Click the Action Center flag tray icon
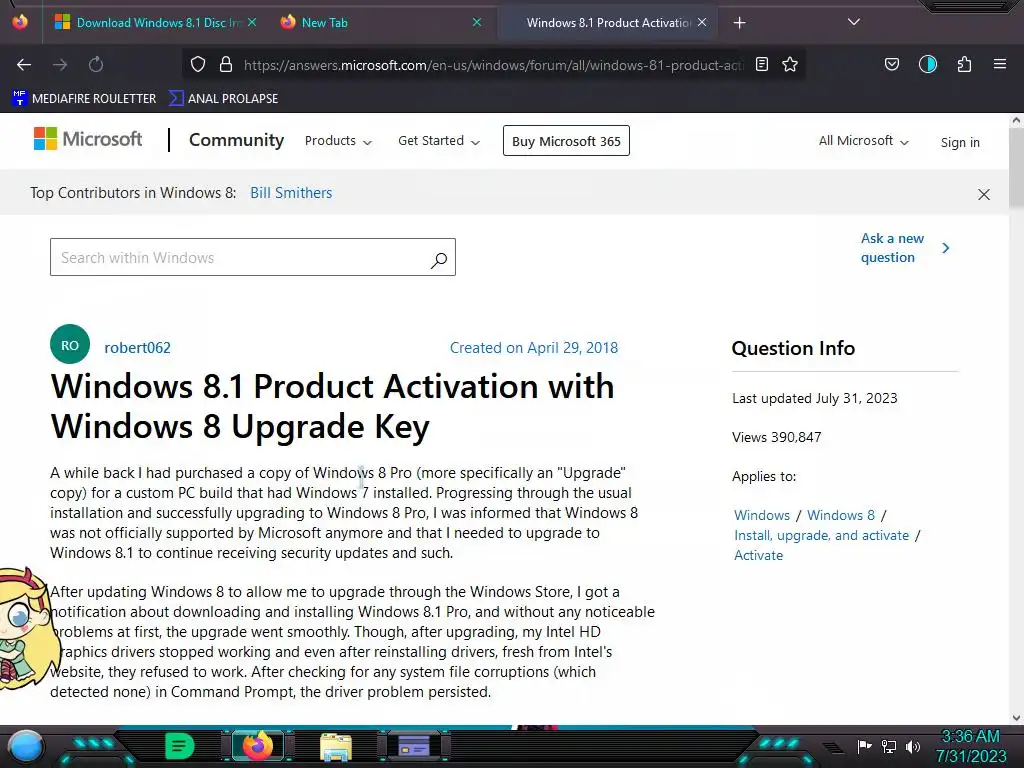Viewport: 1024px width, 768px height. coord(864,746)
